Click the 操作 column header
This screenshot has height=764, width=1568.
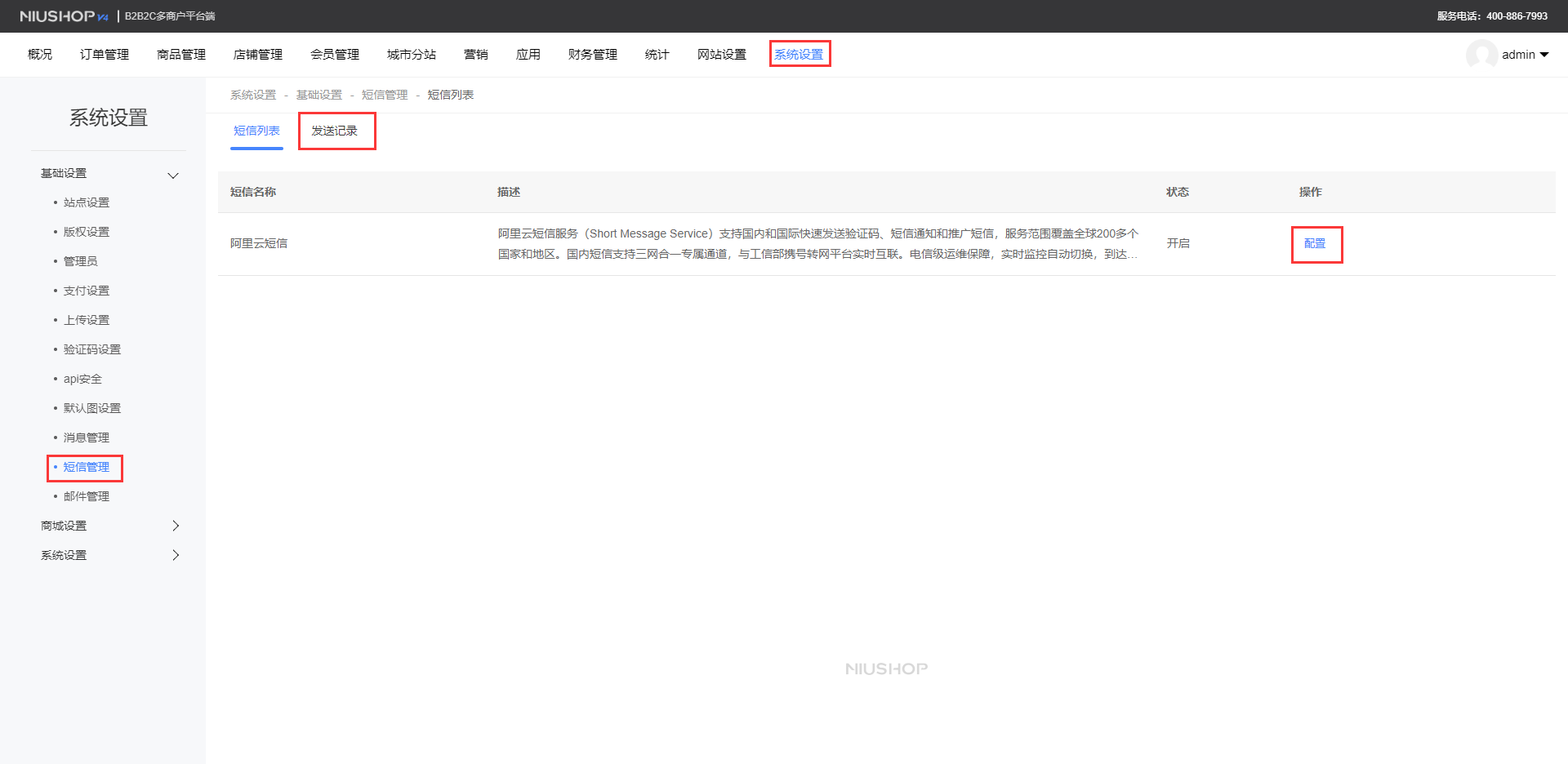[x=1311, y=192]
